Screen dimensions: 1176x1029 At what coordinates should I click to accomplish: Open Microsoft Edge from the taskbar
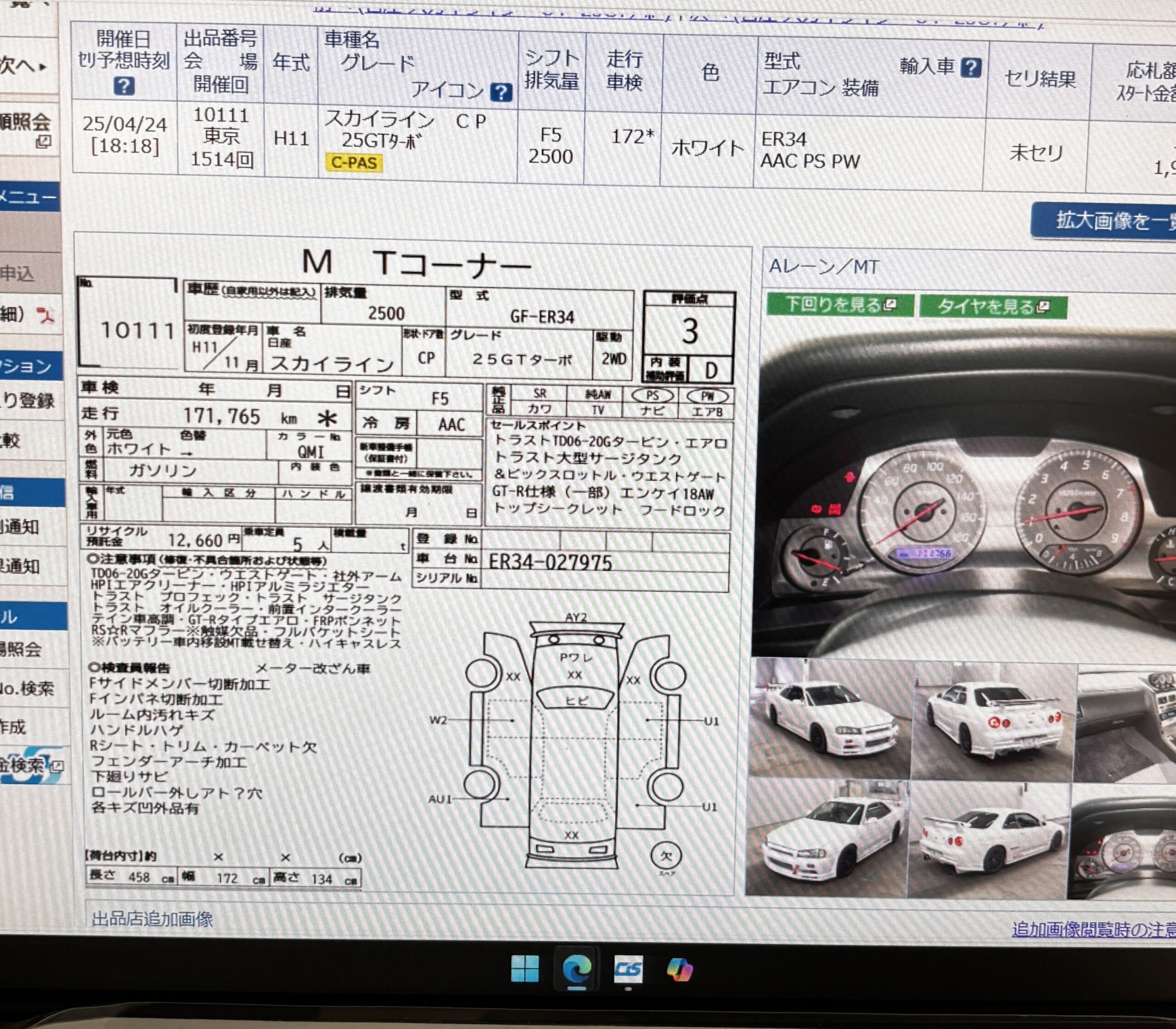[x=576, y=970]
